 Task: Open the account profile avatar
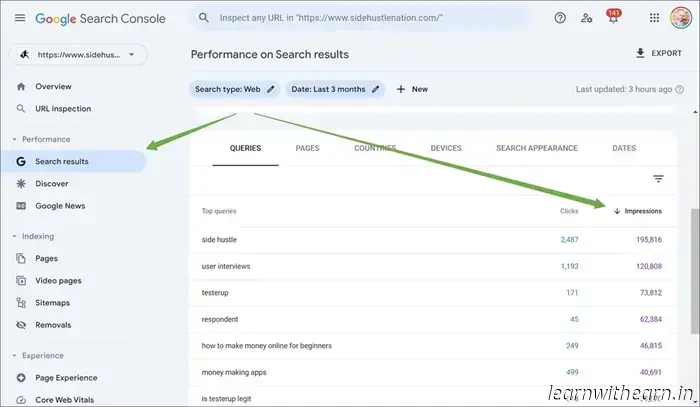pos(681,18)
